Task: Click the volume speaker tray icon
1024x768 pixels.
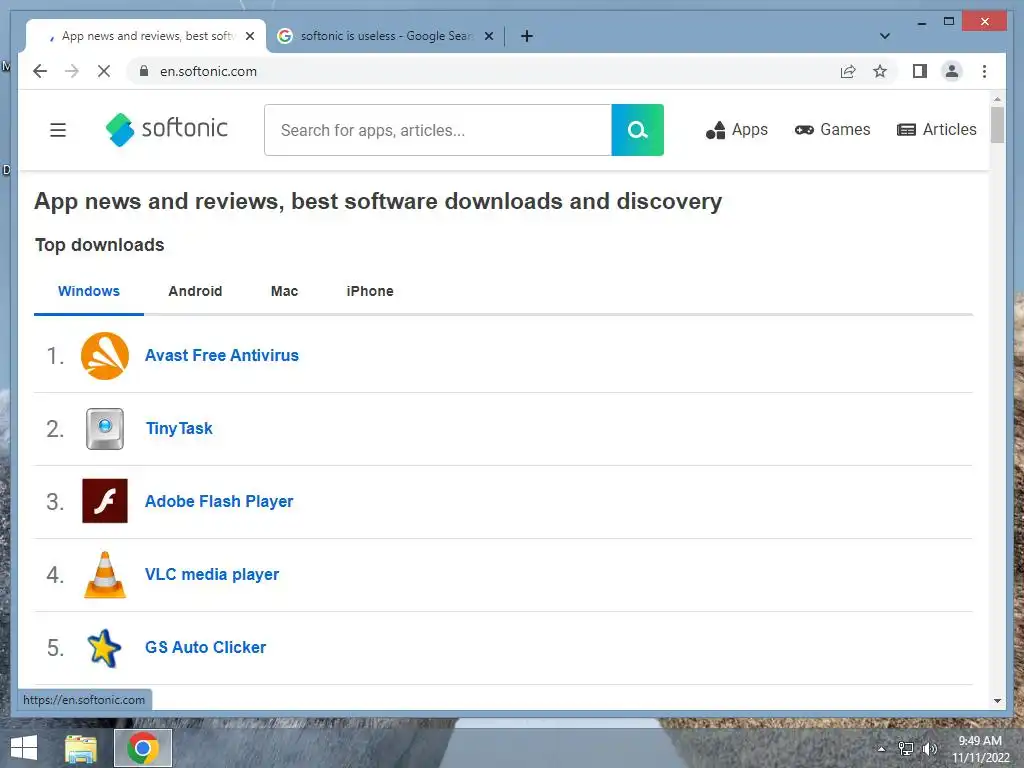Action: pos(929,748)
